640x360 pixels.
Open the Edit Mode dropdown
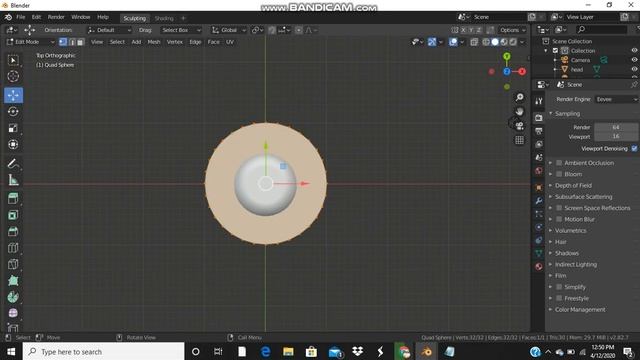click(31, 42)
